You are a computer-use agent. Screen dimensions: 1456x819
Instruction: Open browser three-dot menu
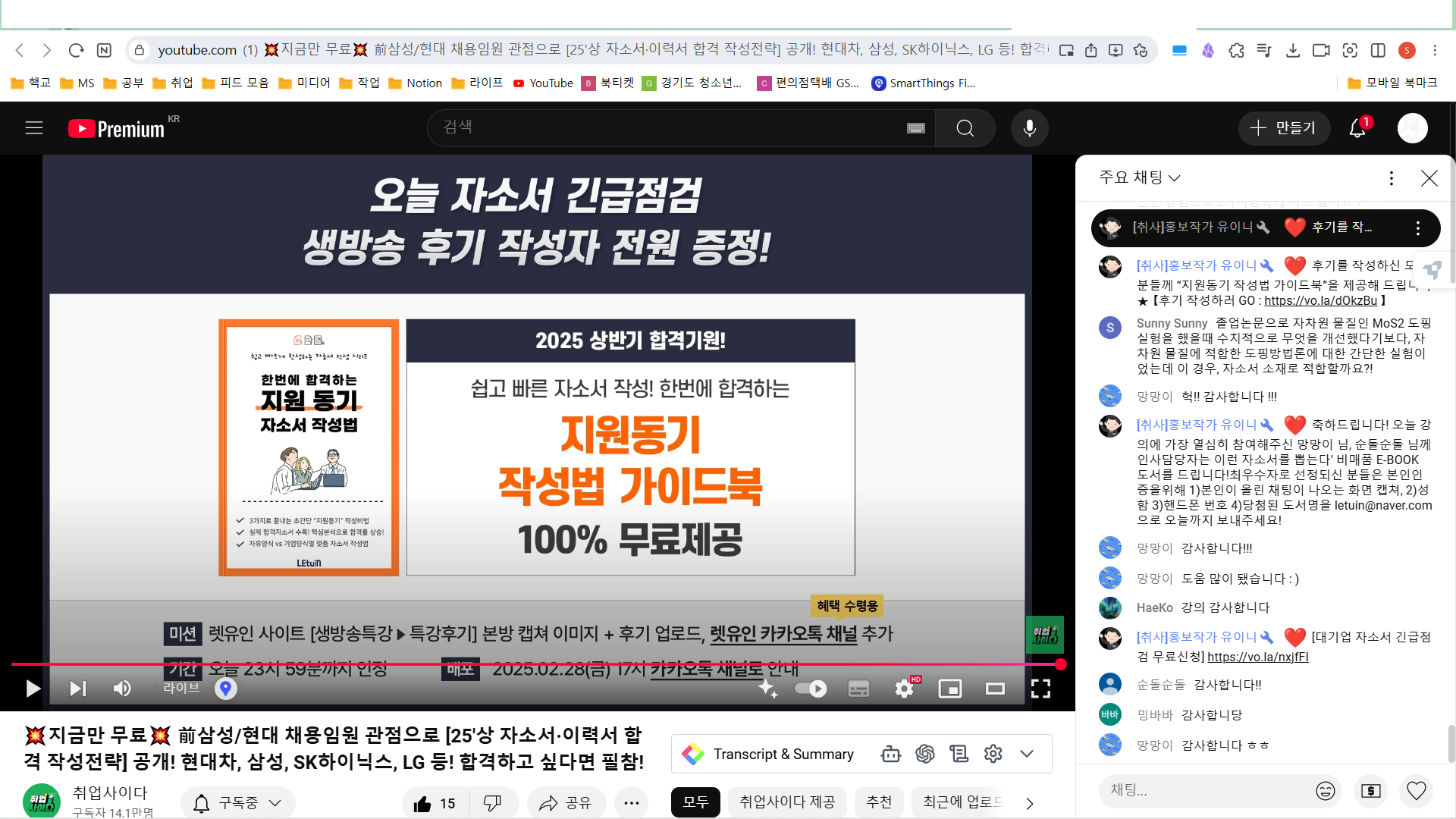pos(1435,50)
